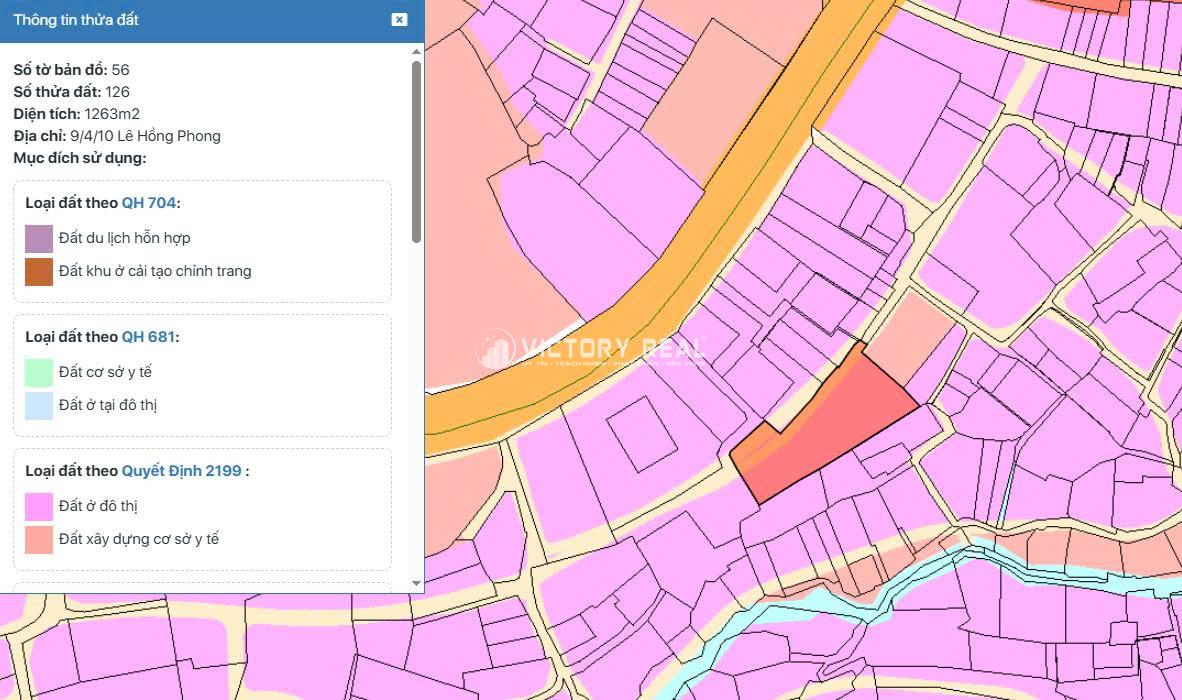The width and height of the screenshot is (1182, 700).
Task: Click the green Đất cơ sở y tế swatch
Action: tap(39, 372)
